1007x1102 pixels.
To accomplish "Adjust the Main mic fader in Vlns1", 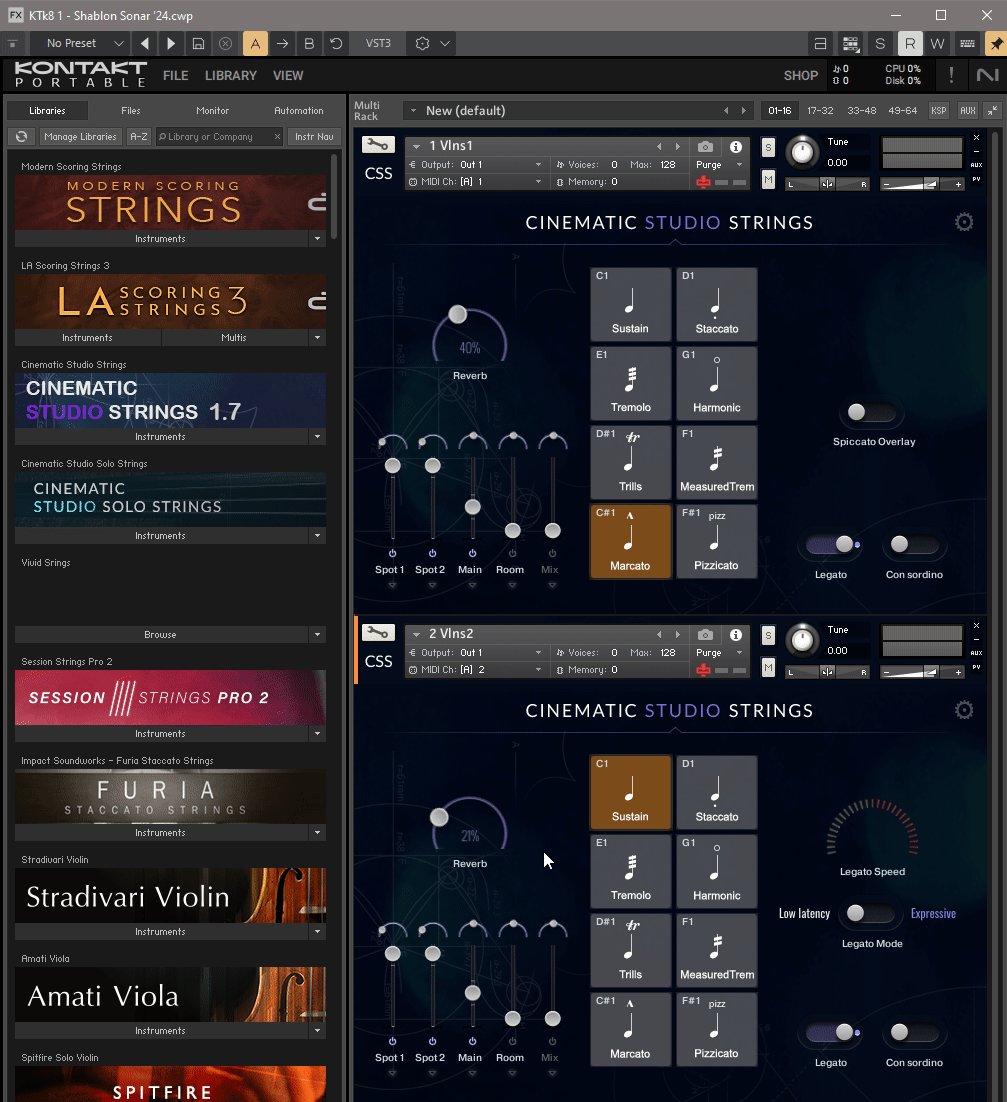I will [473, 507].
